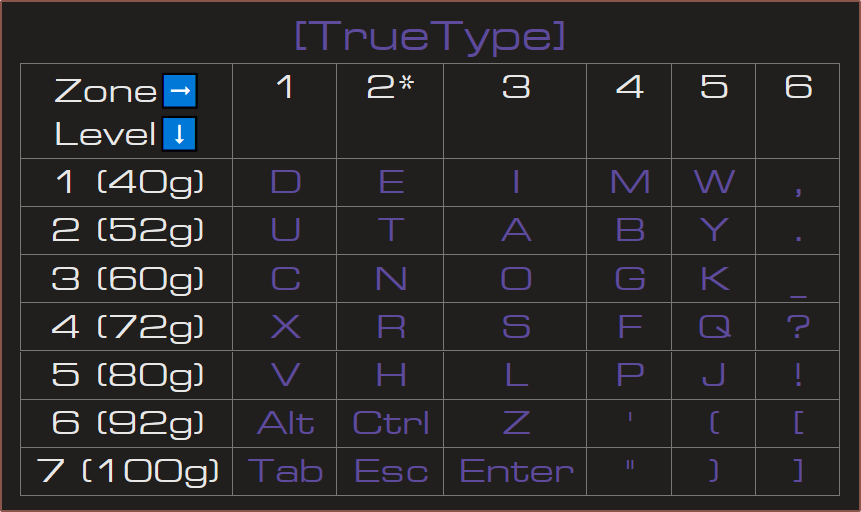The width and height of the screenshot is (861, 512).
Task: Click the Level 1 (40g) row label
Action: click(x=127, y=183)
